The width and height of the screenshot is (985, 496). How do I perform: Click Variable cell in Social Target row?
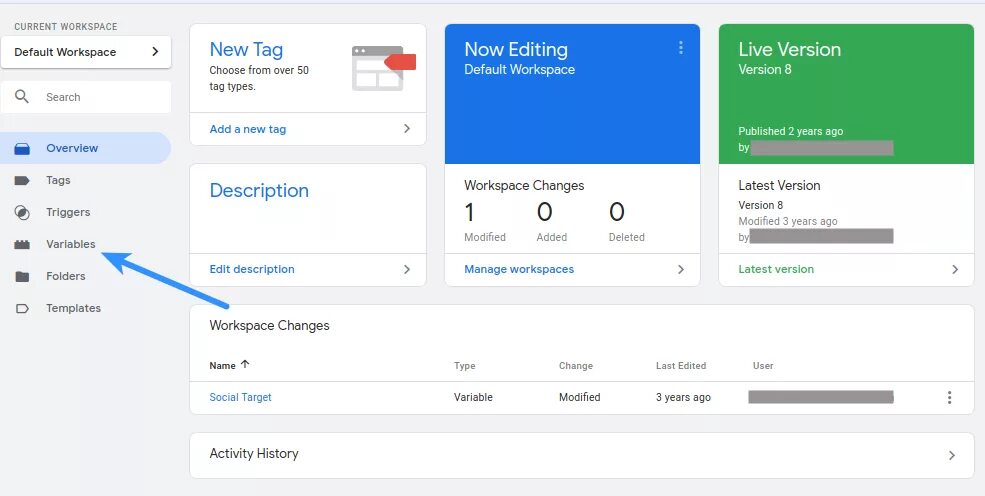pyautogui.click(x=473, y=397)
